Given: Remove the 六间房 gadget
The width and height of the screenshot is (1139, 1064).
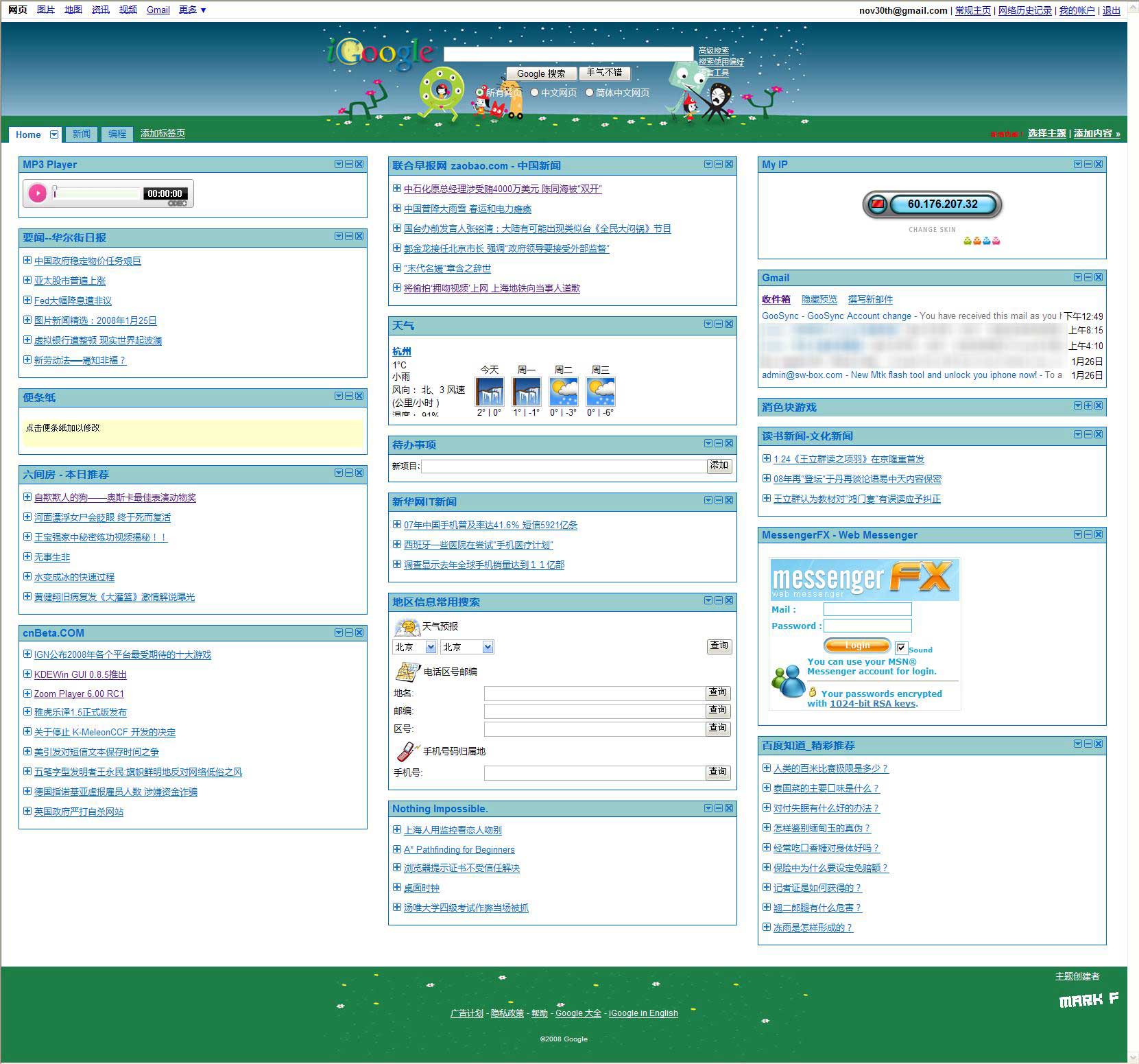Looking at the screenshot, I should pos(359,473).
